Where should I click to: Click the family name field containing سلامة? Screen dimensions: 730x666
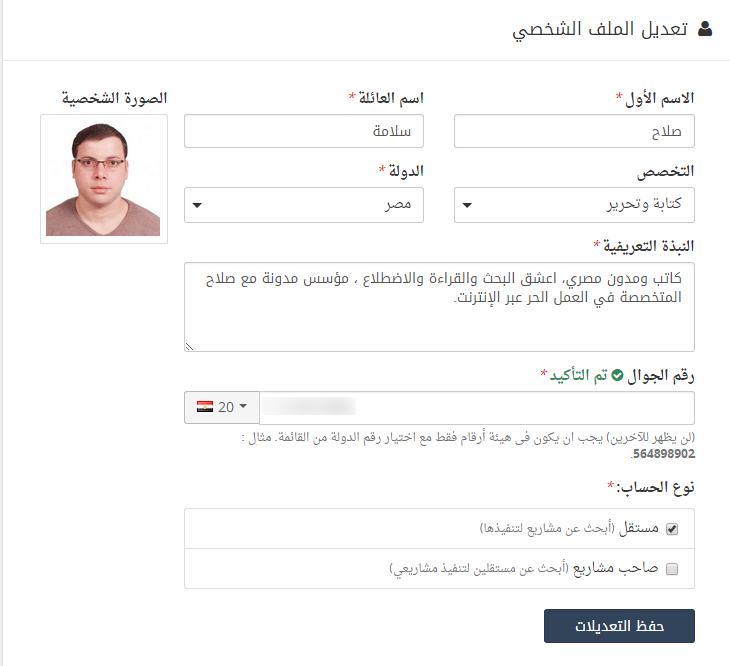point(304,131)
